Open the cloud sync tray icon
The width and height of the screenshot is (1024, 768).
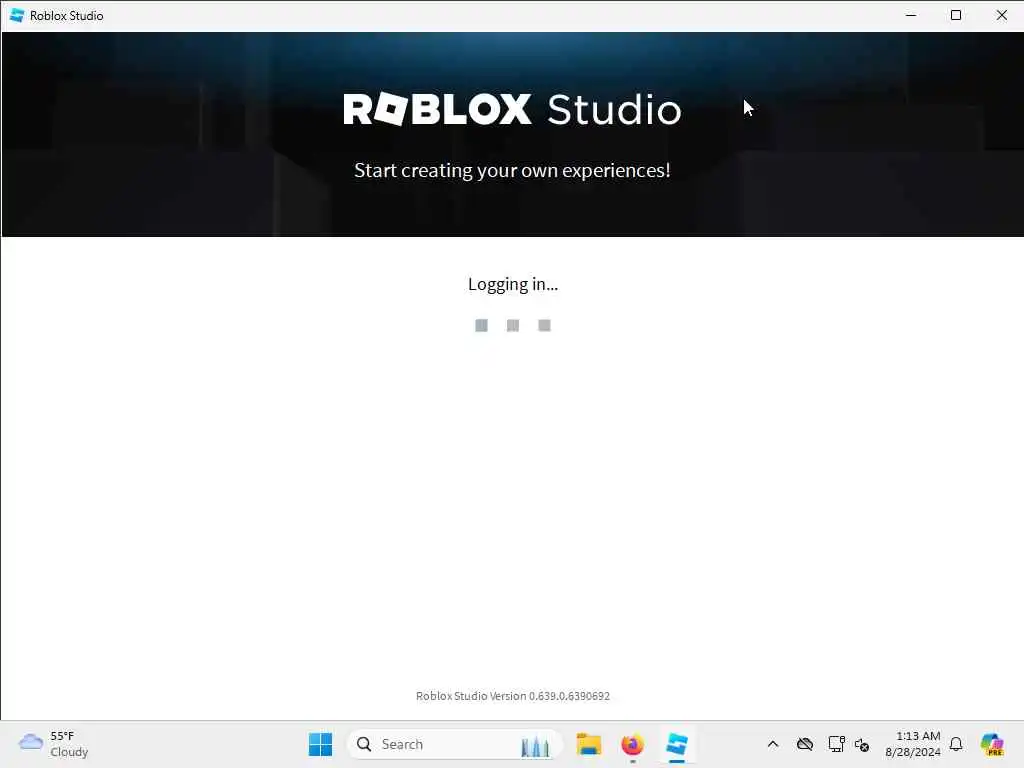click(805, 744)
